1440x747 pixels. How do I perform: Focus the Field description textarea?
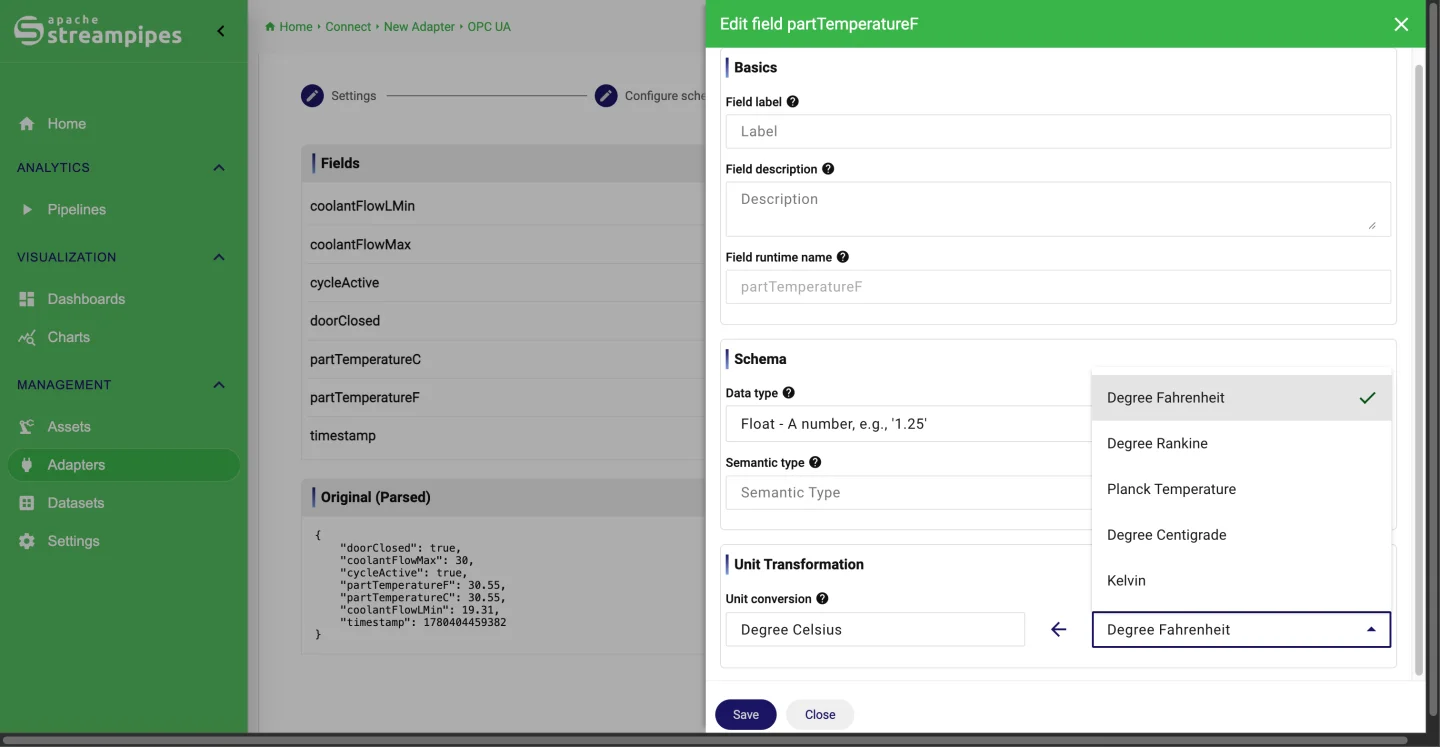coord(1058,209)
